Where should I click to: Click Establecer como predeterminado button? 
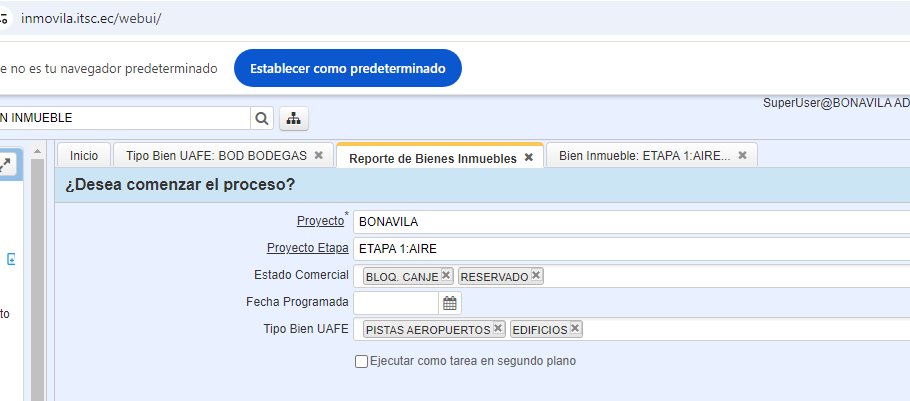[348, 68]
